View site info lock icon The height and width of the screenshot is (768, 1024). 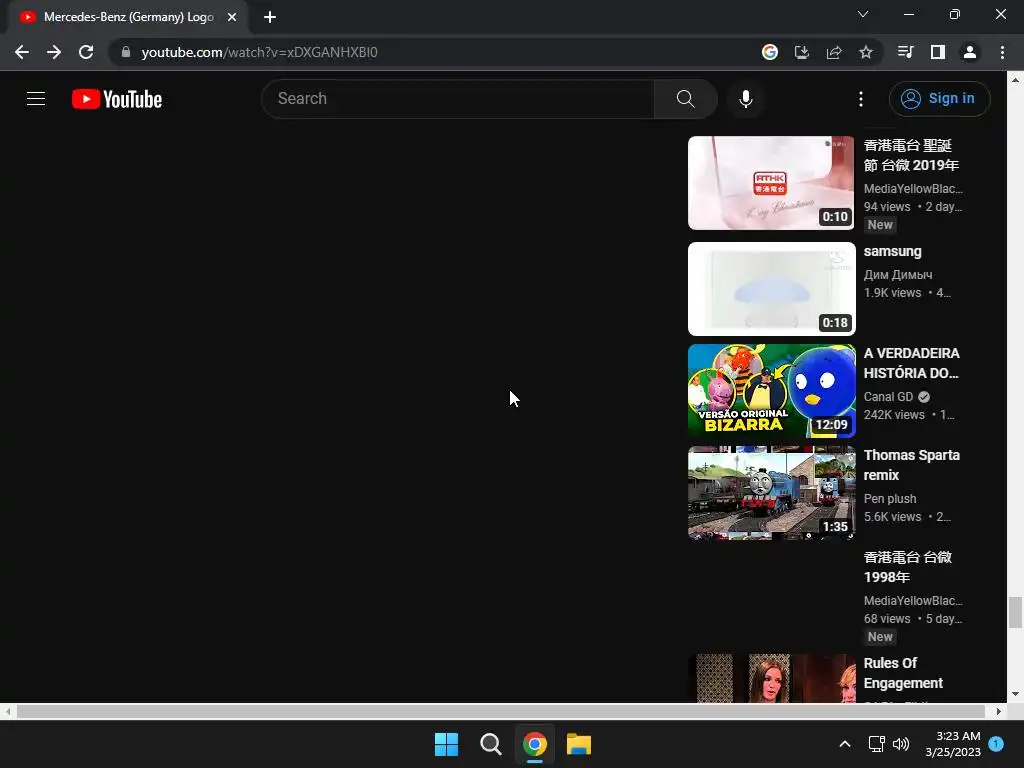tap(126, 52)
